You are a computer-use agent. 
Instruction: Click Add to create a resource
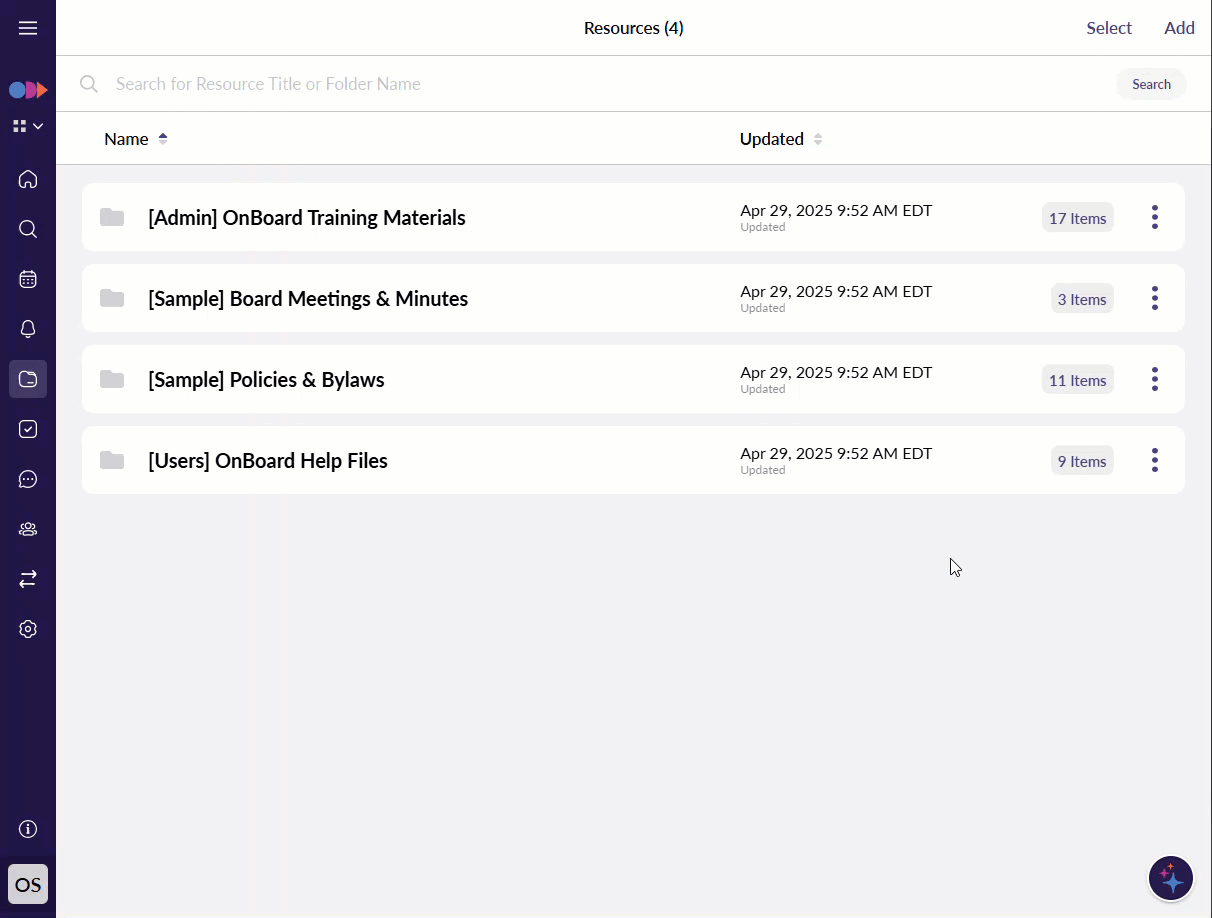[x=1179, y=28]
